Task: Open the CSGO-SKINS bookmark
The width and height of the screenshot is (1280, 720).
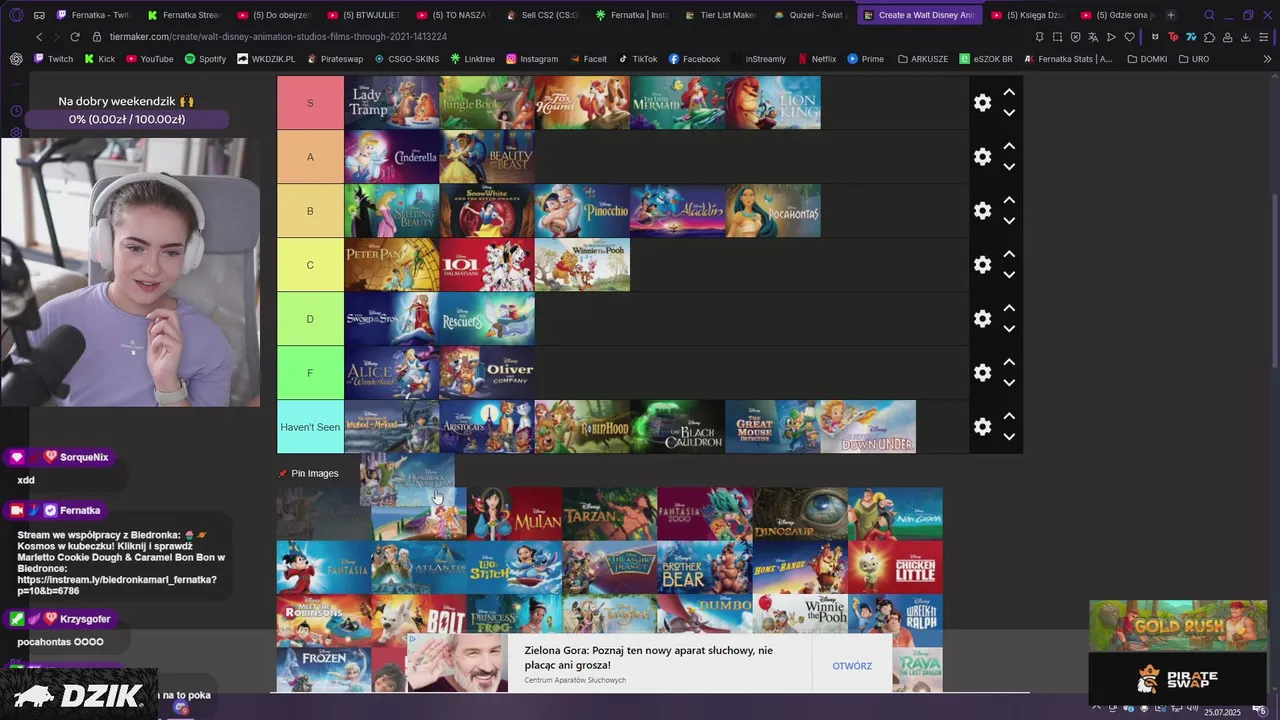Action: click(x=407, y=59)
